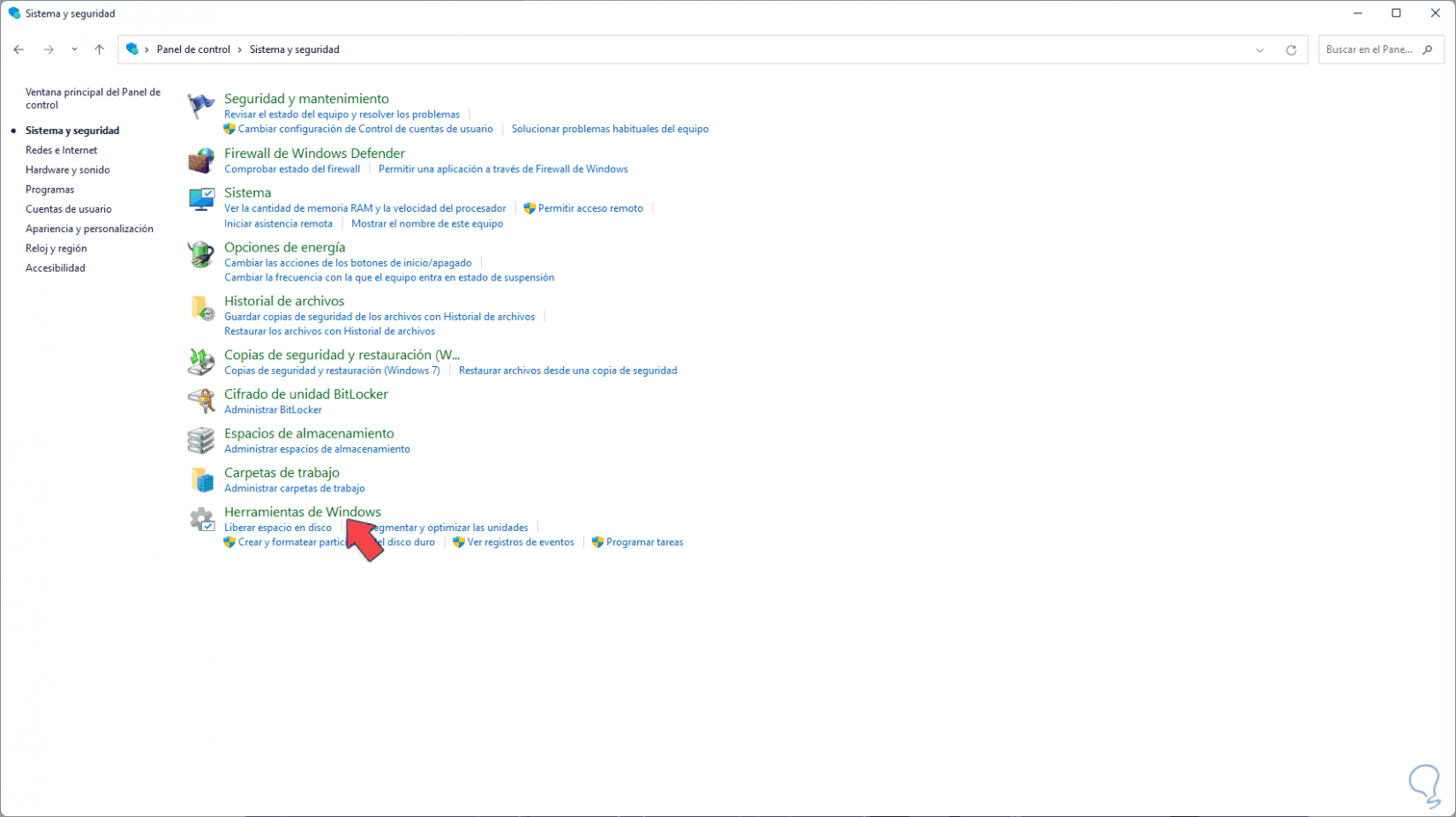This screenshot has height=817, width=1456.
Task: Open Herramientas de Windows heading
Action: pos(303,512)
